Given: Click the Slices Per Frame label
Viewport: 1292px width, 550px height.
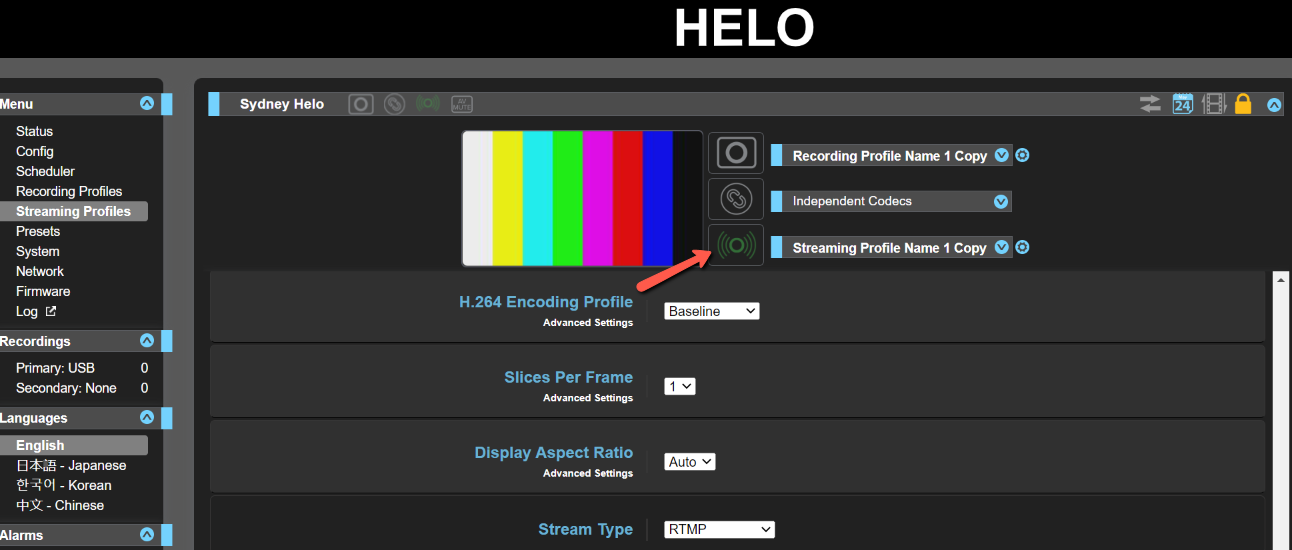Looking at the screenshot, I should click(x=568, y=377).
